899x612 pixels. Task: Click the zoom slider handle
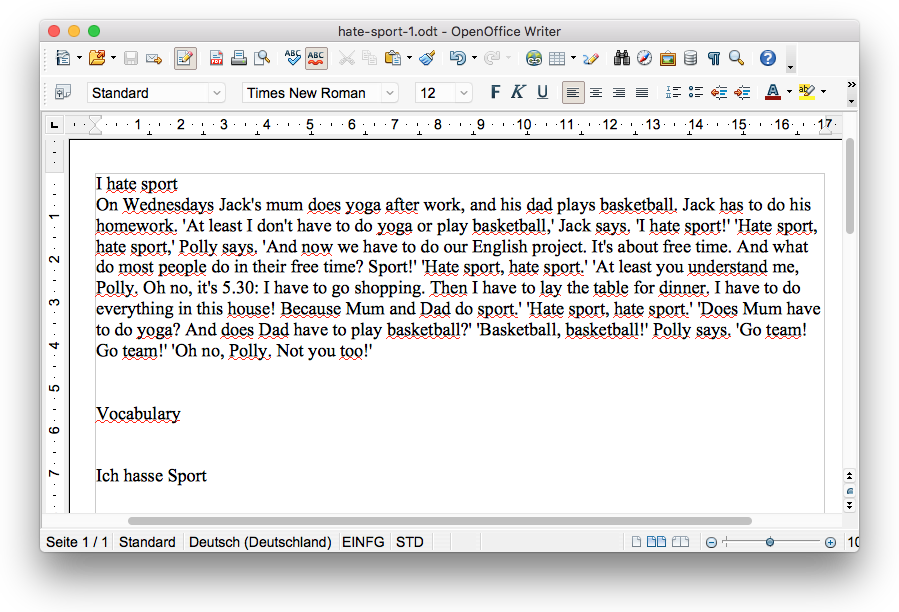(770, 542)
